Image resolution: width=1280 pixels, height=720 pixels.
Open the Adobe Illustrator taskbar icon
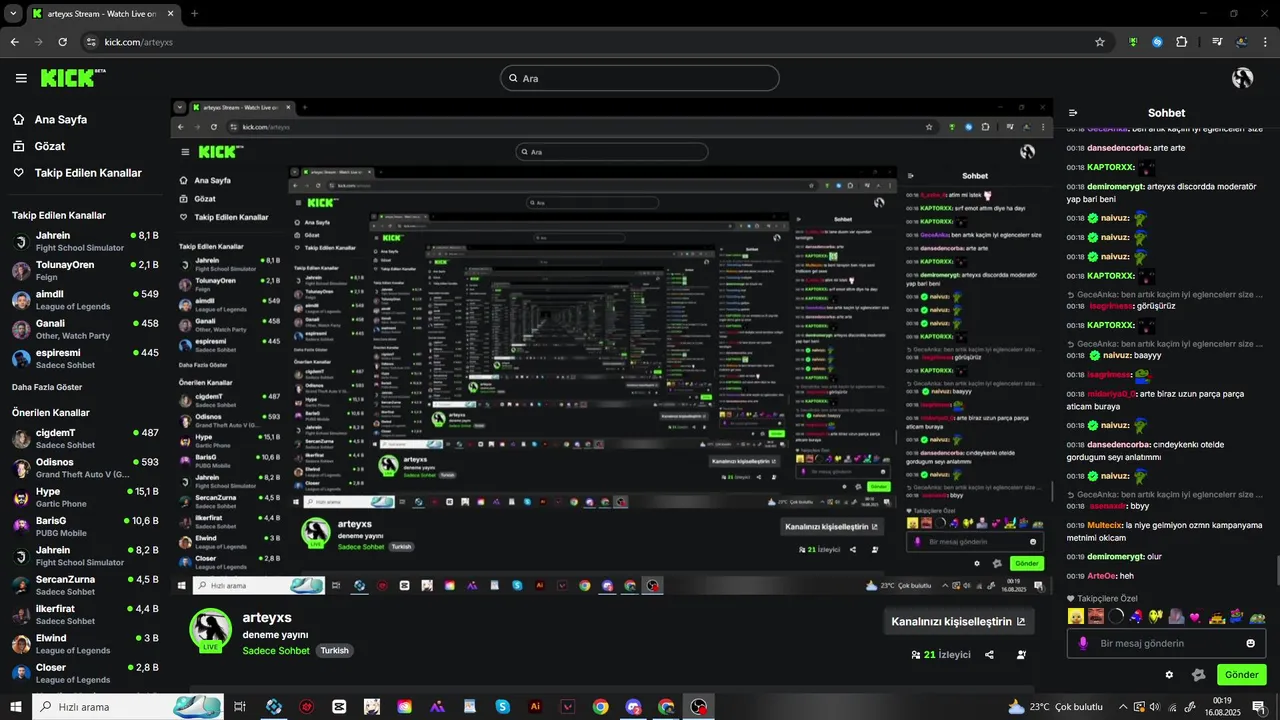point(535,707)
